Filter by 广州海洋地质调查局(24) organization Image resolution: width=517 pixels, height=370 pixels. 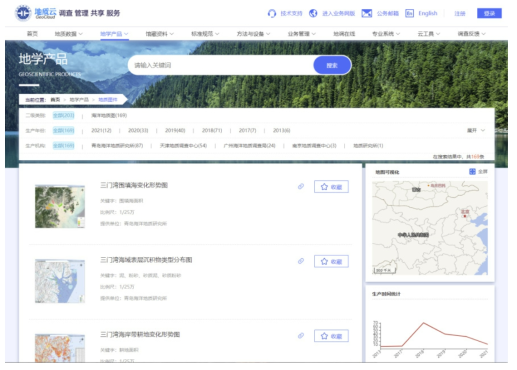250,146
